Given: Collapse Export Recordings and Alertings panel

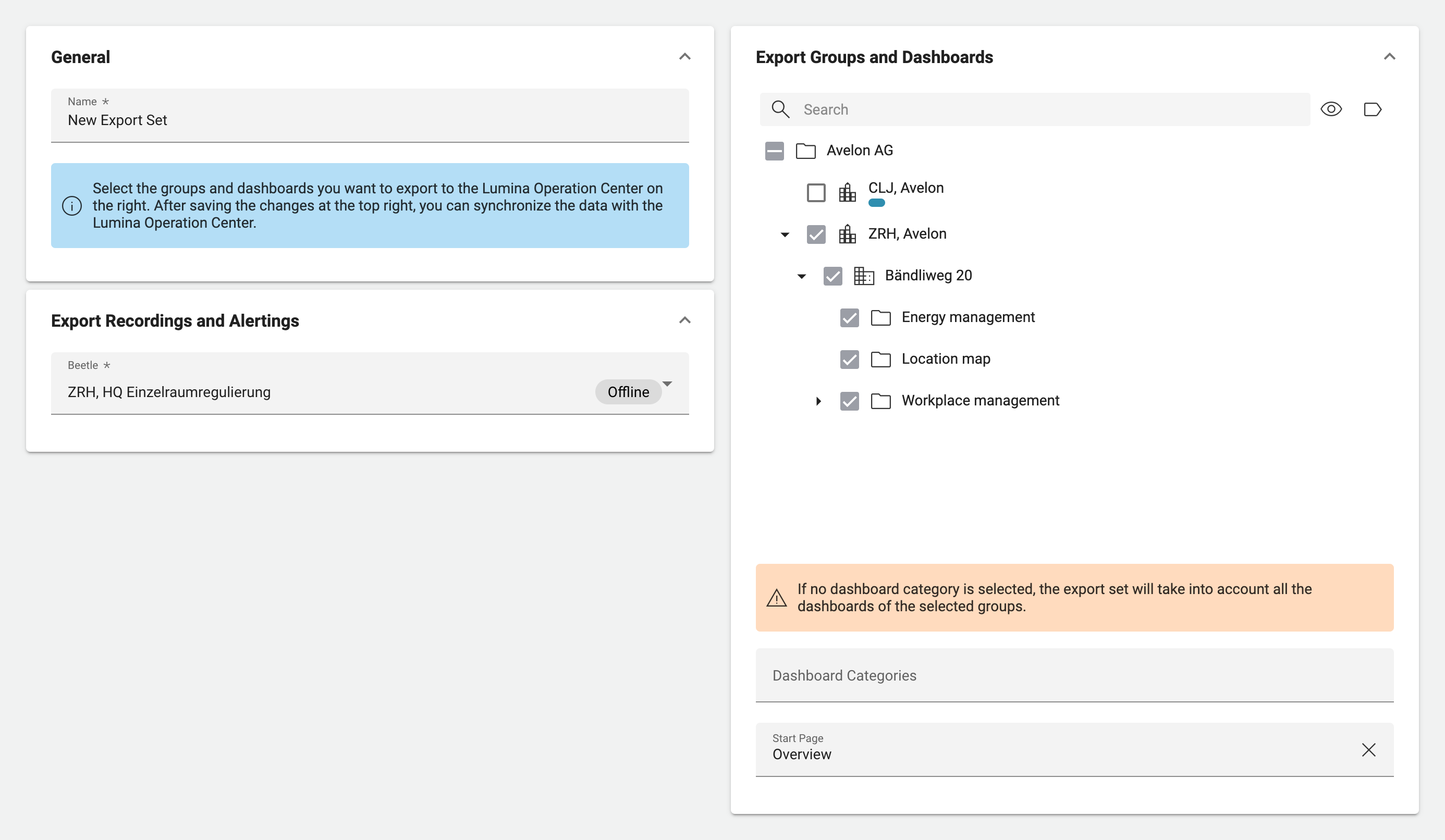Looking at the screenshot, I should [684, 320].
